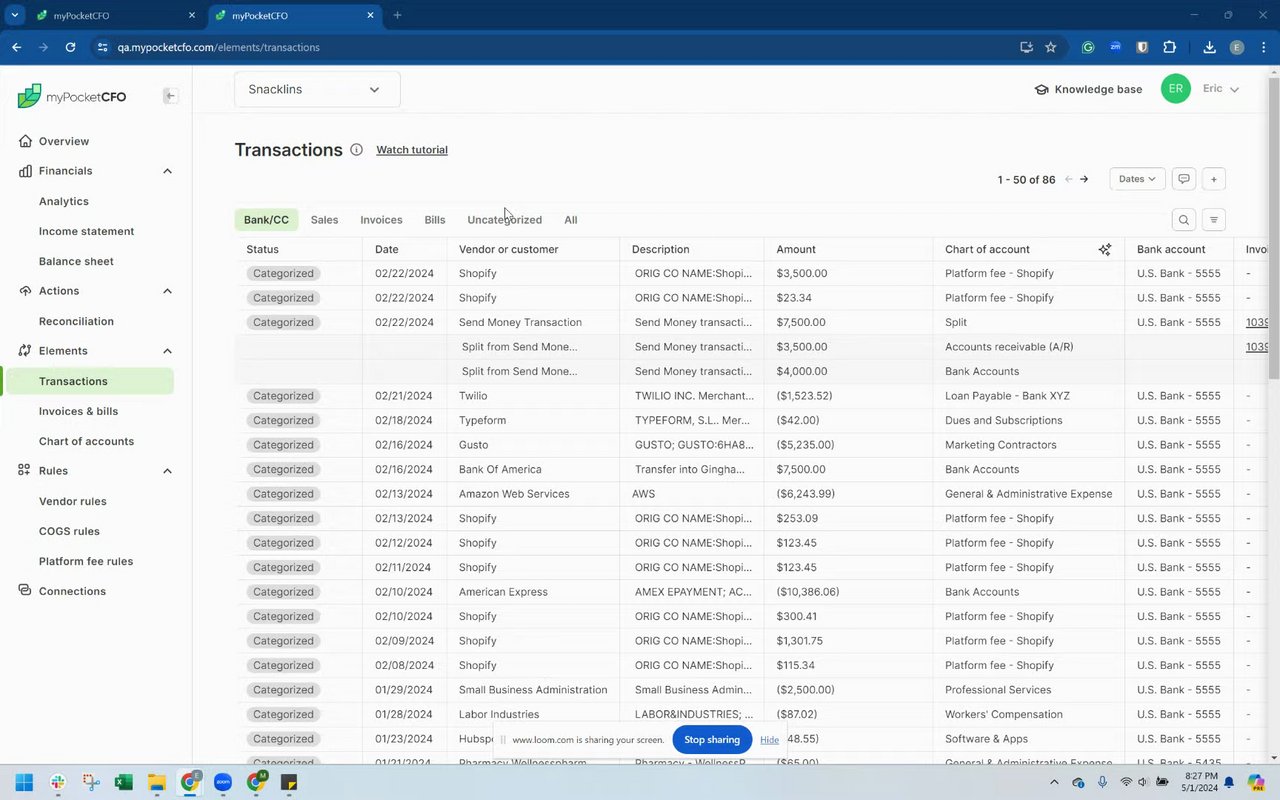The width and height of the screenshot is (1280, 800).
Task: Collapse the Actions section
Action: point(167,291)
